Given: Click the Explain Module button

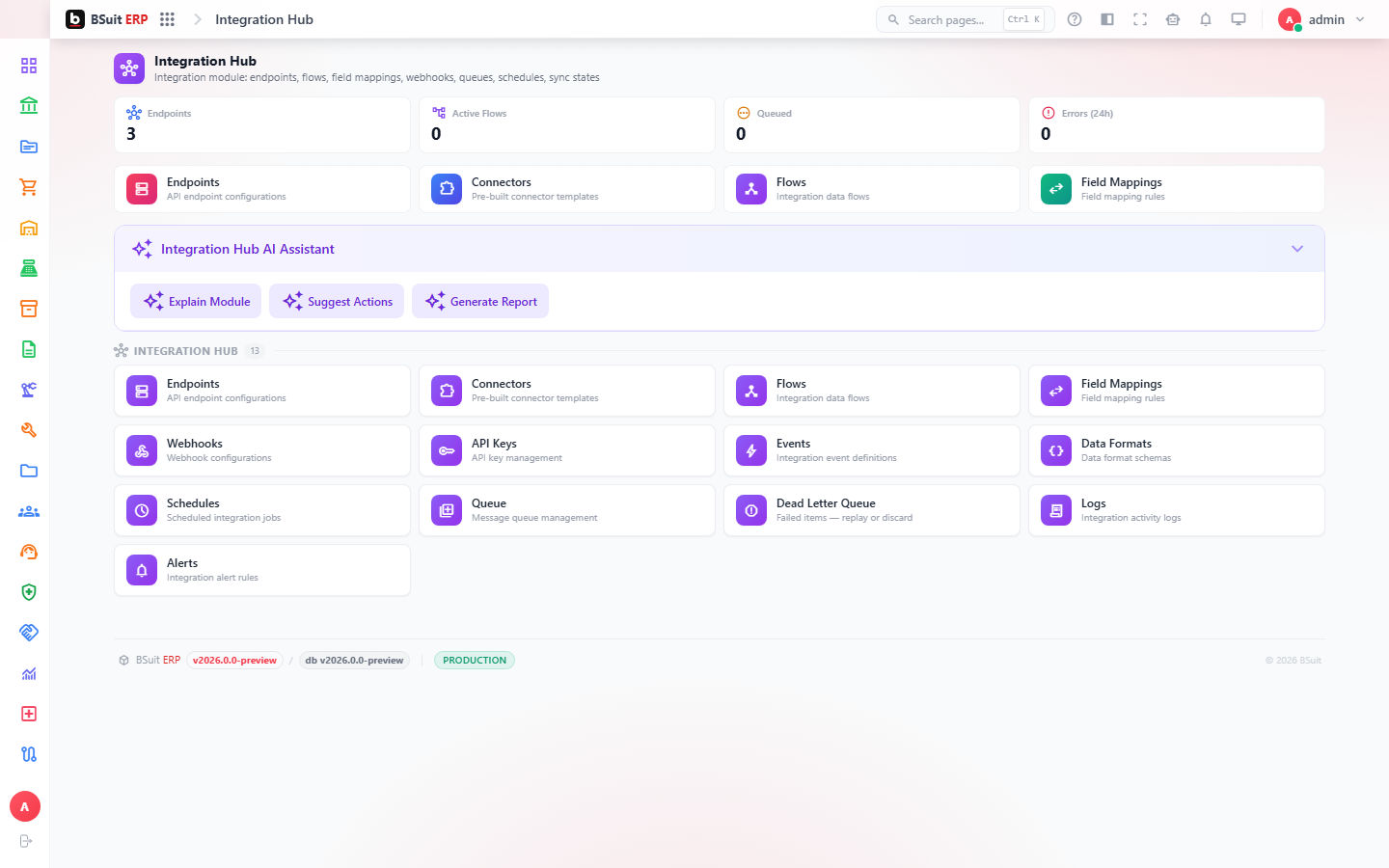Looking at the screenshot, I should pyautogui.click(x=196, y=301).
